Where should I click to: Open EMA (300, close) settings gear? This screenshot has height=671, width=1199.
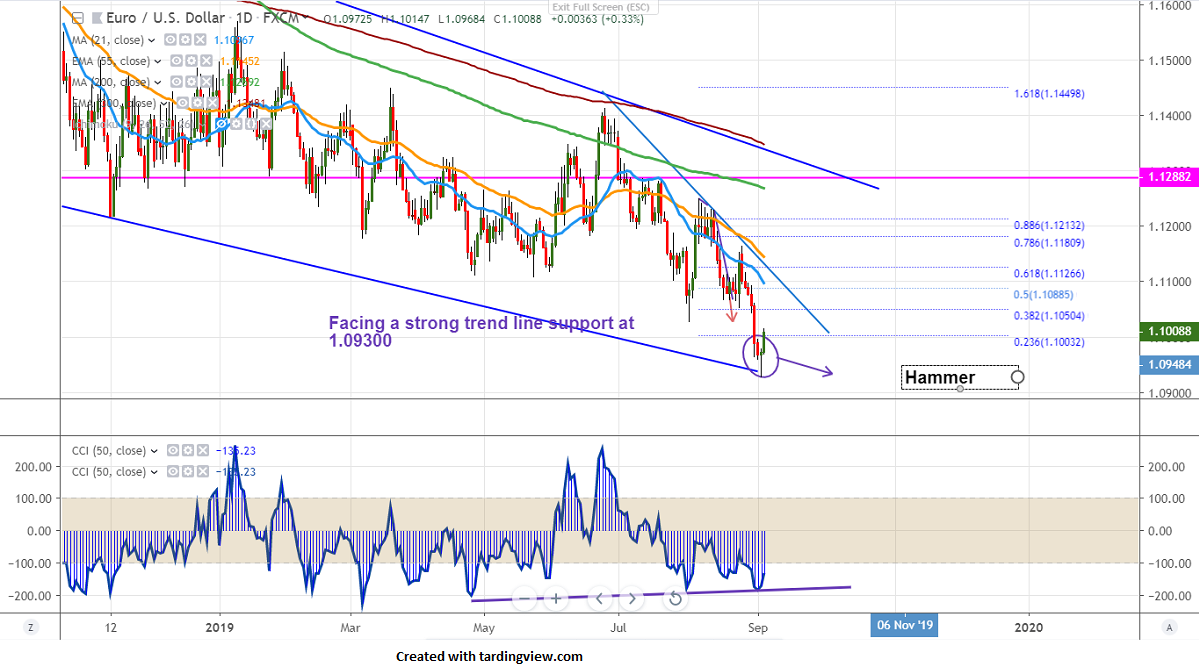click(x=197, y=102)
